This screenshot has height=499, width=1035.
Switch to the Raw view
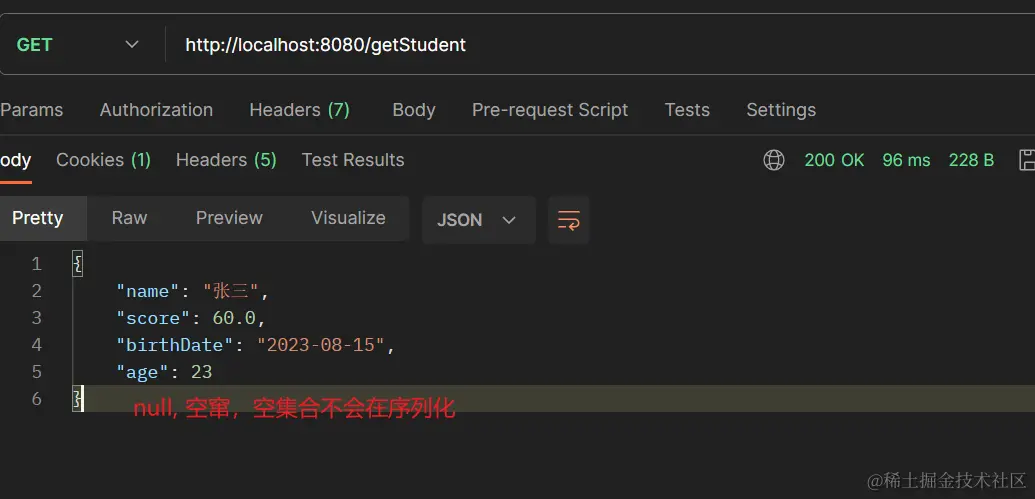(x=129, y=218)
